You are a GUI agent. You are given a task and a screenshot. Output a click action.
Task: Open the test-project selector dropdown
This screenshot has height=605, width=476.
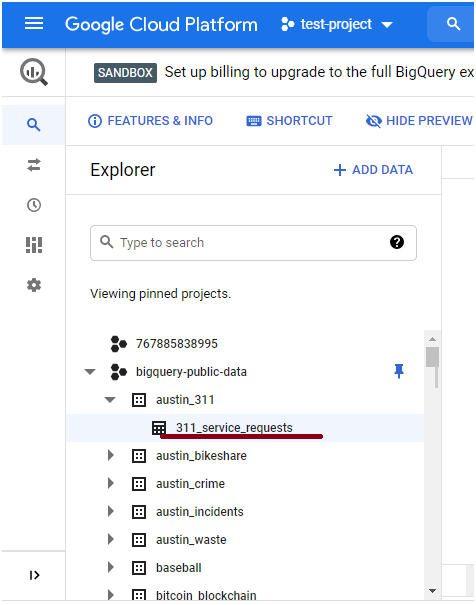337,24
